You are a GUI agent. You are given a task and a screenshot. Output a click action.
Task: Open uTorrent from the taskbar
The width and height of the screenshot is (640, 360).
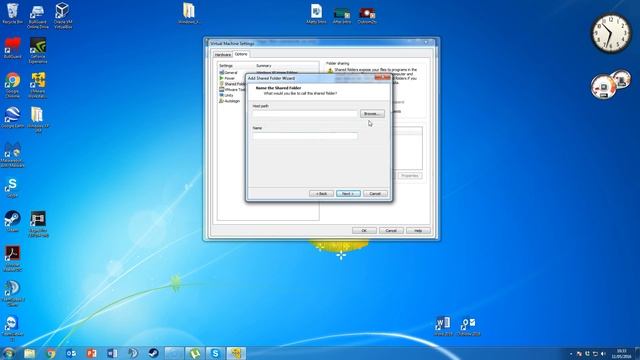pos(195,353)
